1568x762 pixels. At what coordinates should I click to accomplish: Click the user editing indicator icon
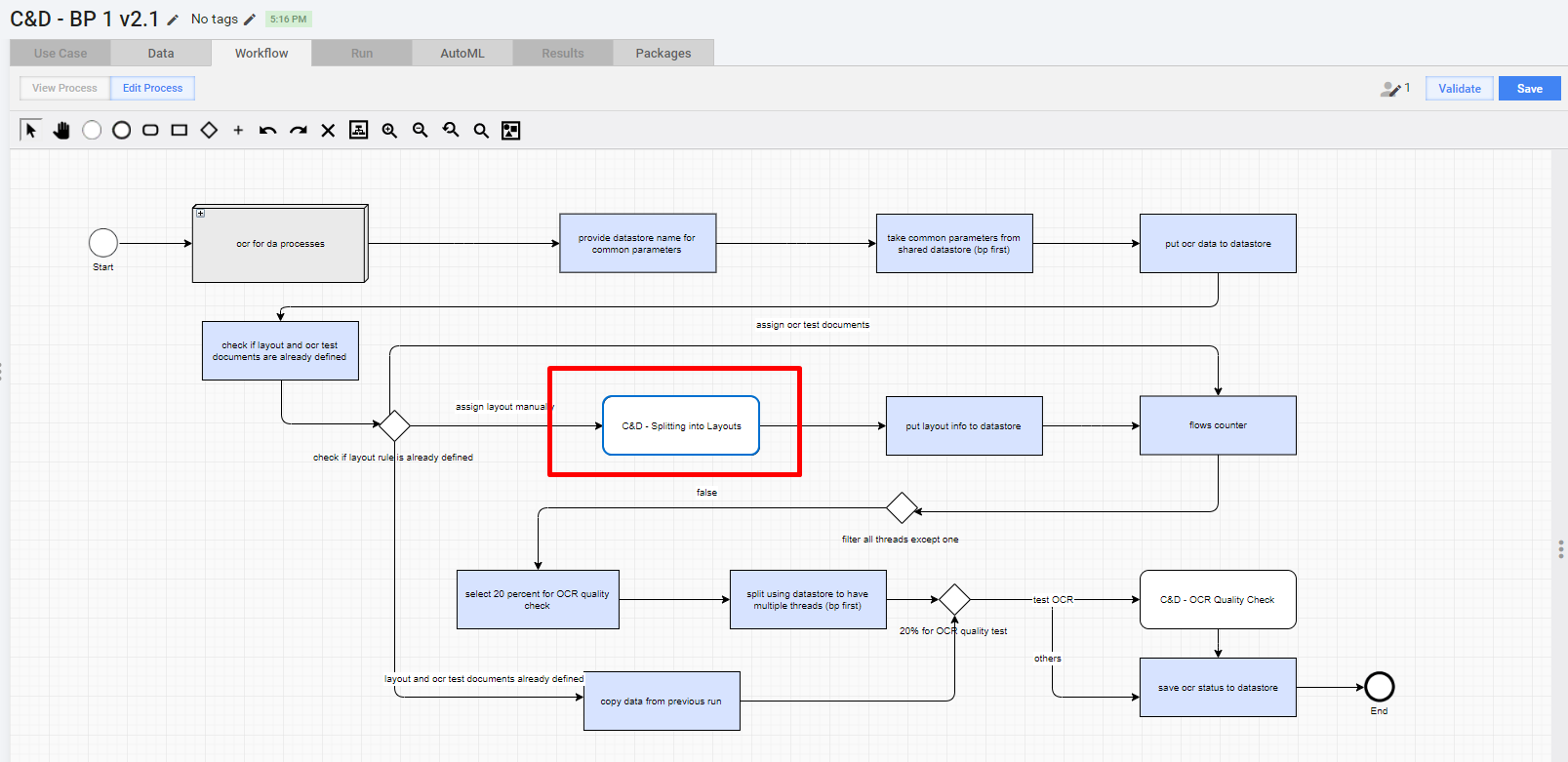tap(1390, 89)
